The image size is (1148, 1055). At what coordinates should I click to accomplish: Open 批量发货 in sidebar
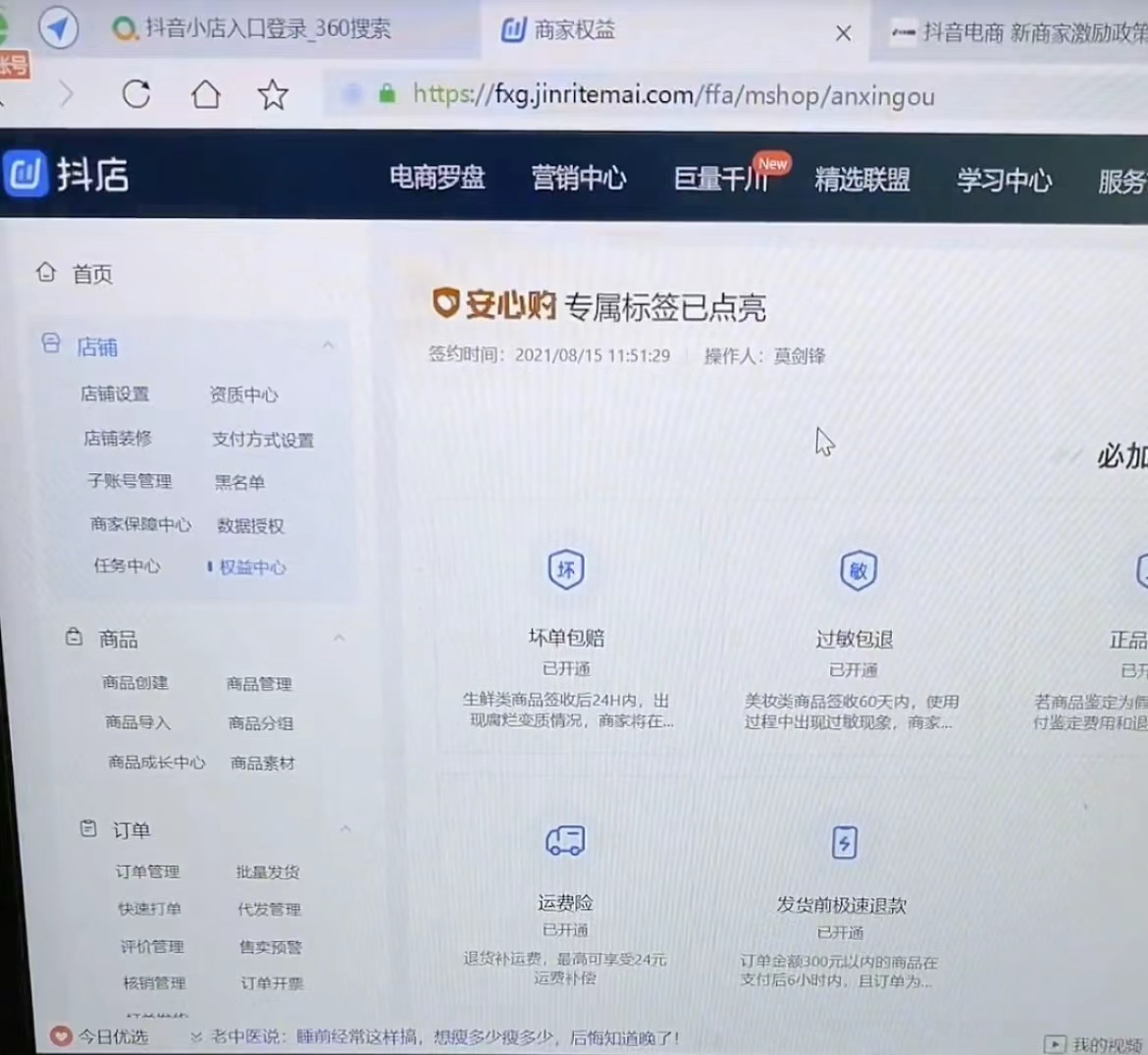click(x=268, y=871)
